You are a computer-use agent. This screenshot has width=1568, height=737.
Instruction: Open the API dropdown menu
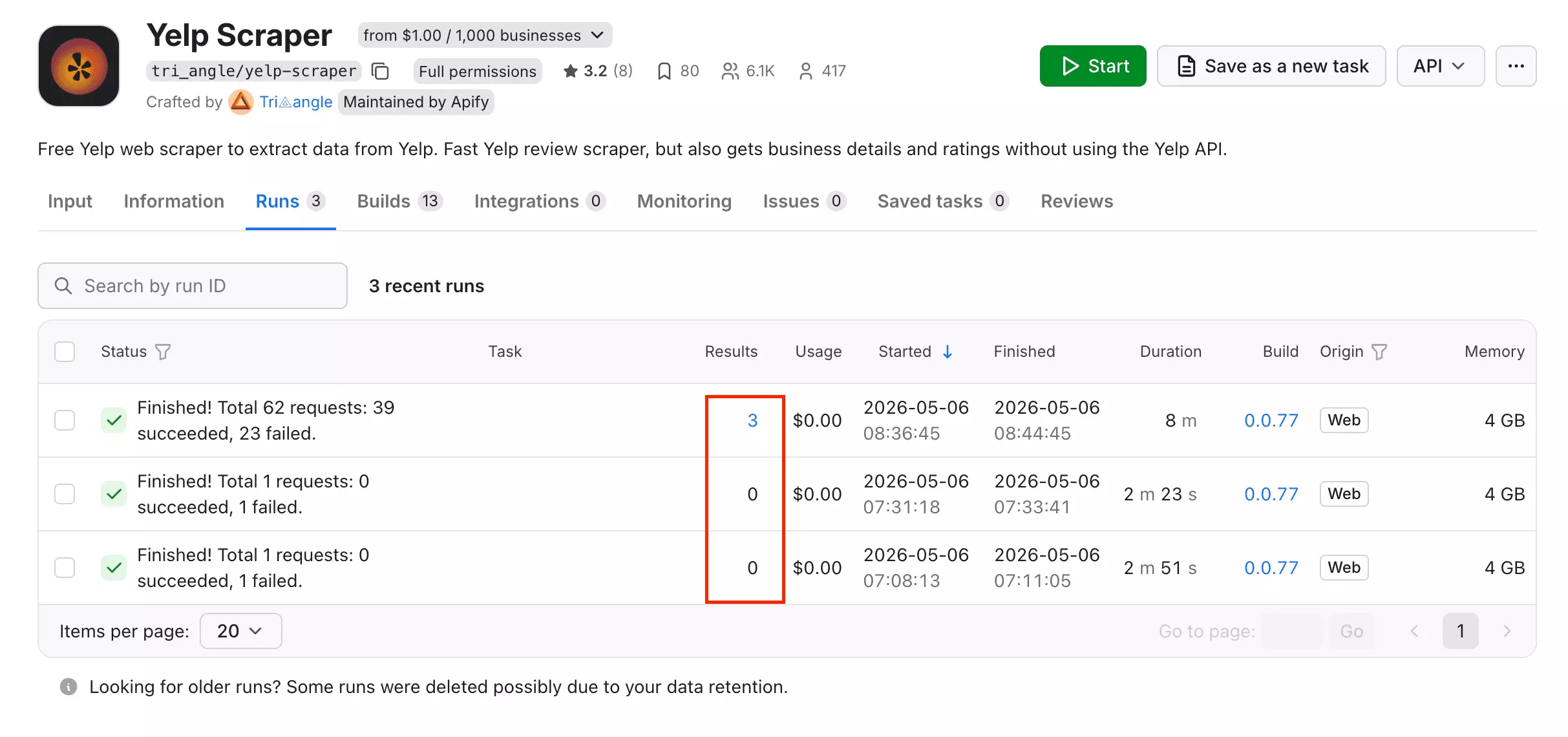click(x=1440, y=66)
